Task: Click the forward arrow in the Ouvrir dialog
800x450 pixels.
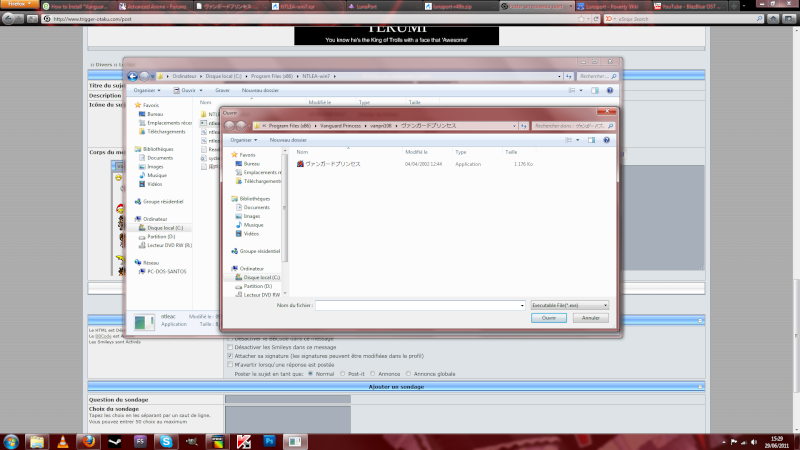Action: [x=241, y=126]
